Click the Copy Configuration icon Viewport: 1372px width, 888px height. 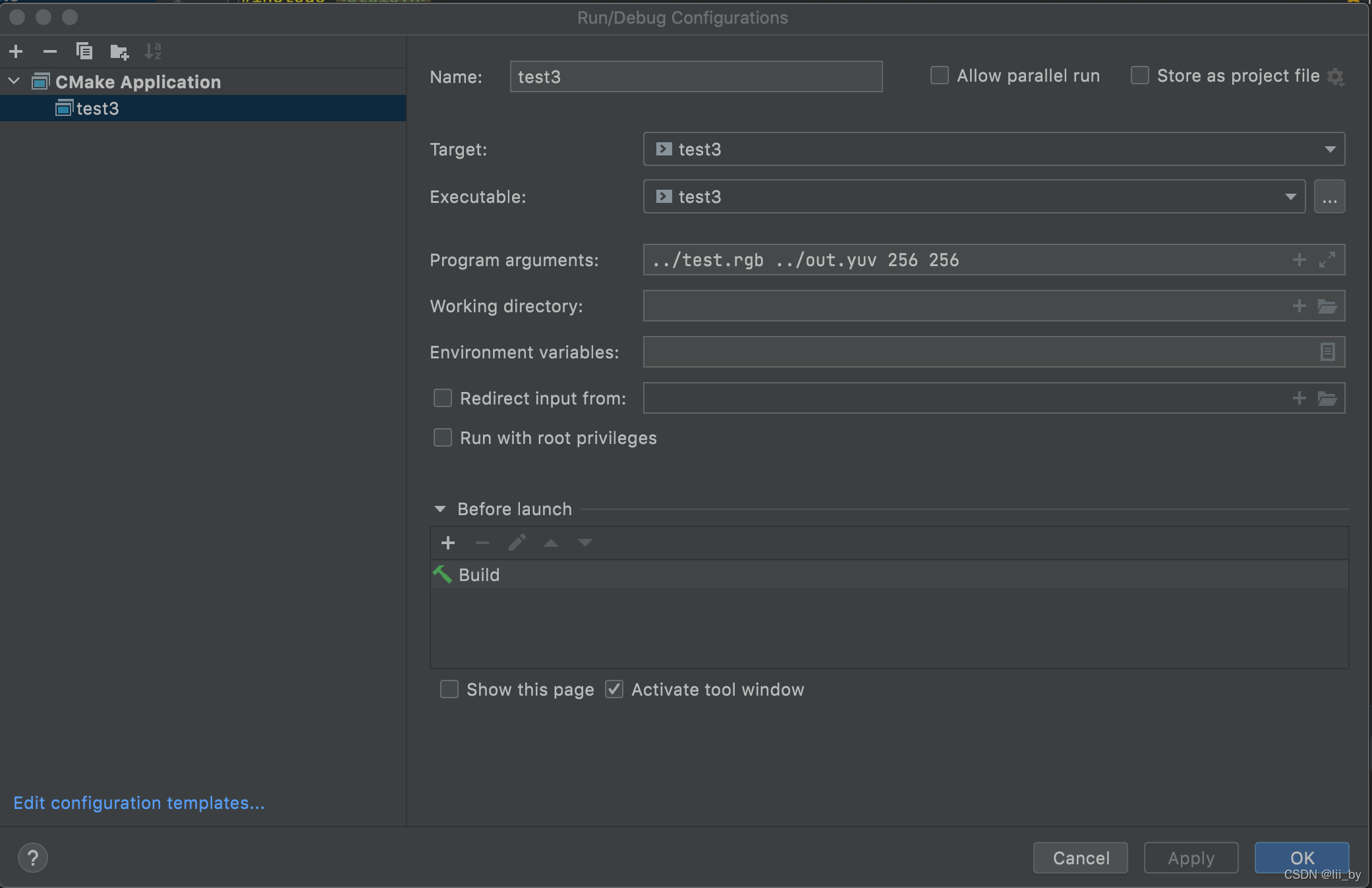(x=84, y=51)
